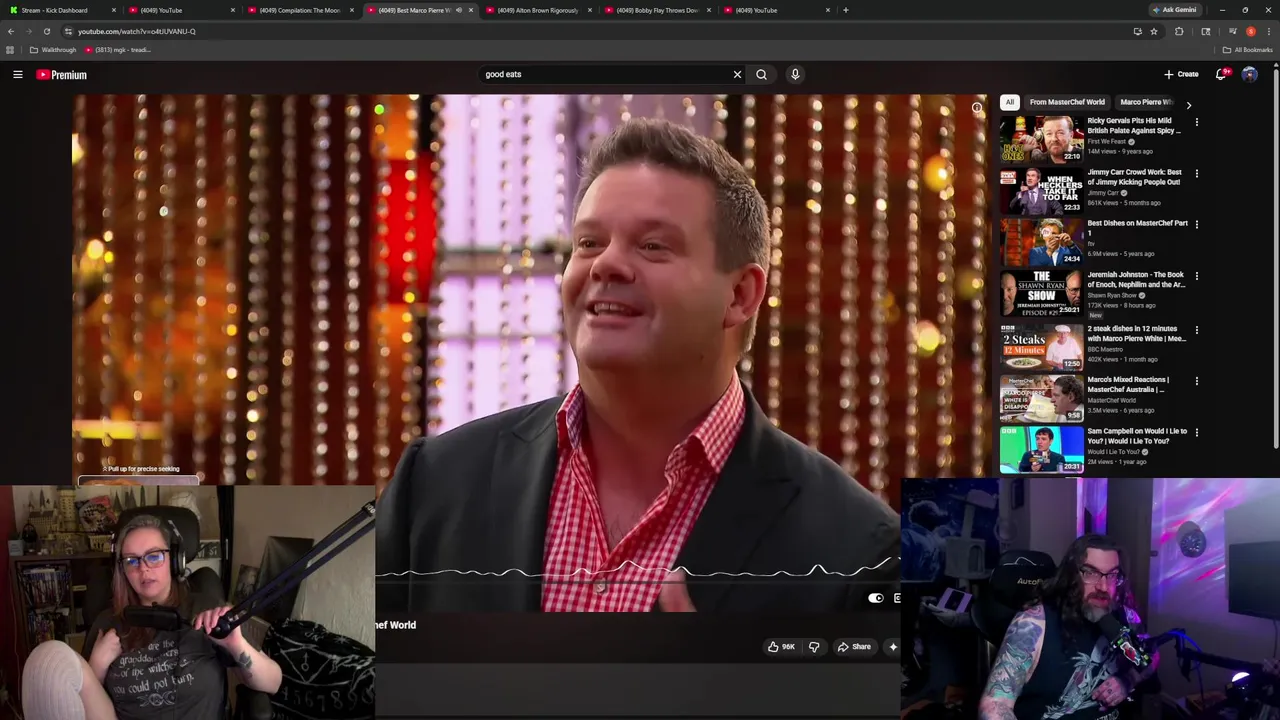Switch to Alton Brown Rigorously browser tab
This screenshot has width=1280, height=720.
point(538,10)
